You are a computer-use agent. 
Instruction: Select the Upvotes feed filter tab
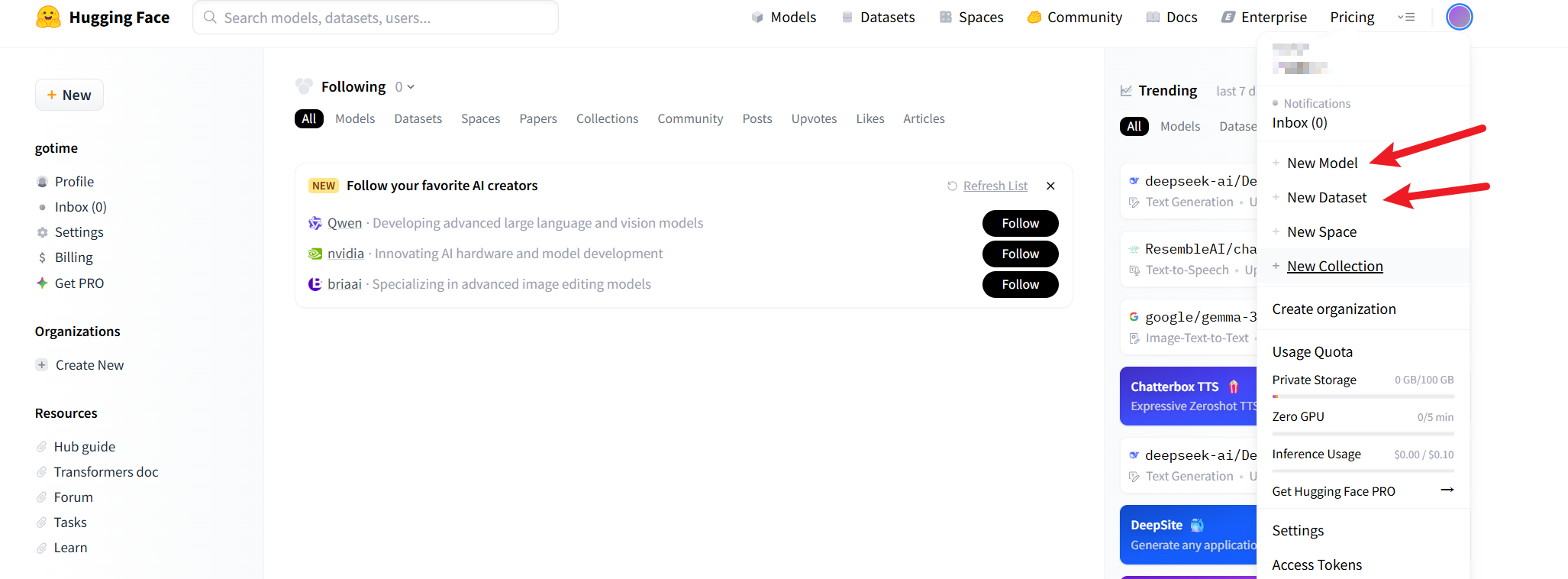pyautogui.click(x=814, y=118)
